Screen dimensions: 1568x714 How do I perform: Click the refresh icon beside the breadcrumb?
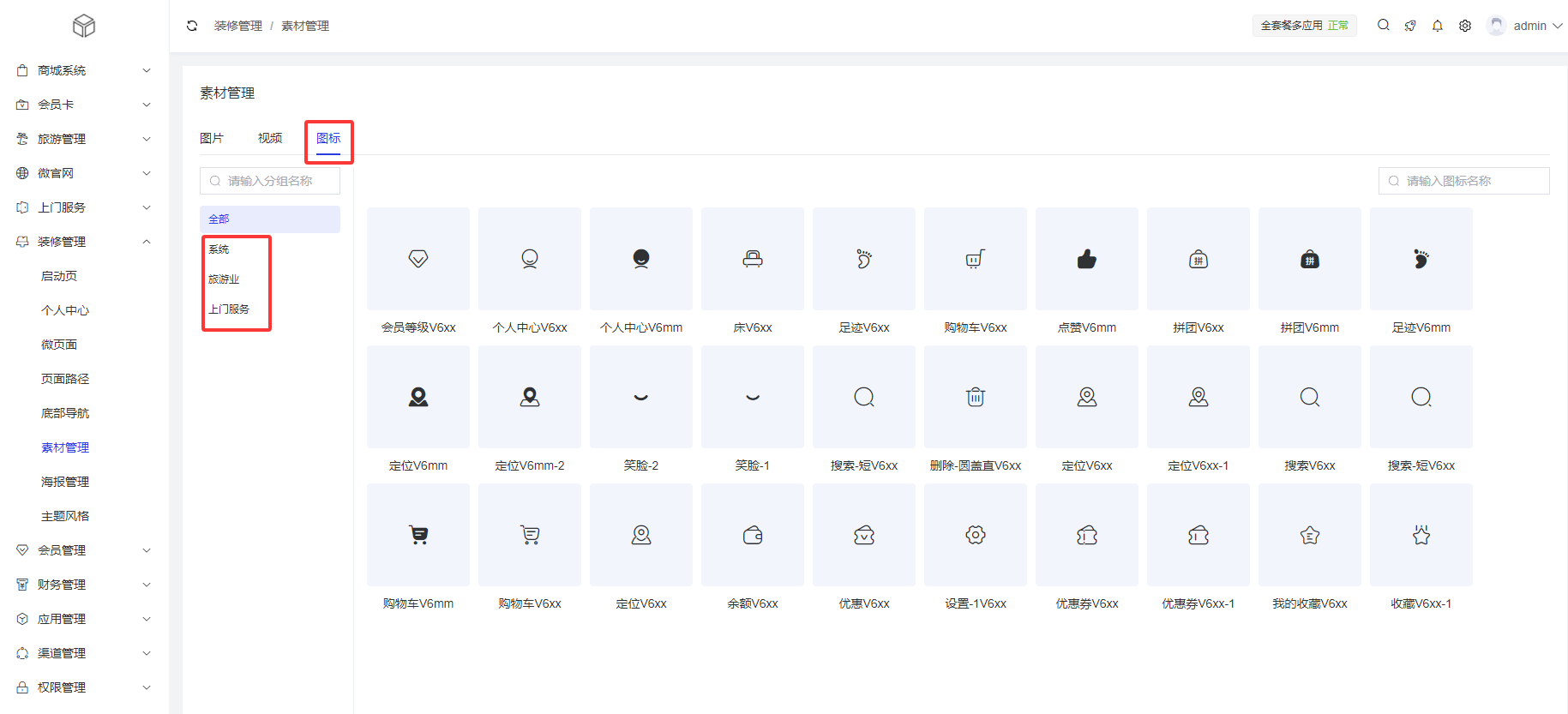point(192,26)
